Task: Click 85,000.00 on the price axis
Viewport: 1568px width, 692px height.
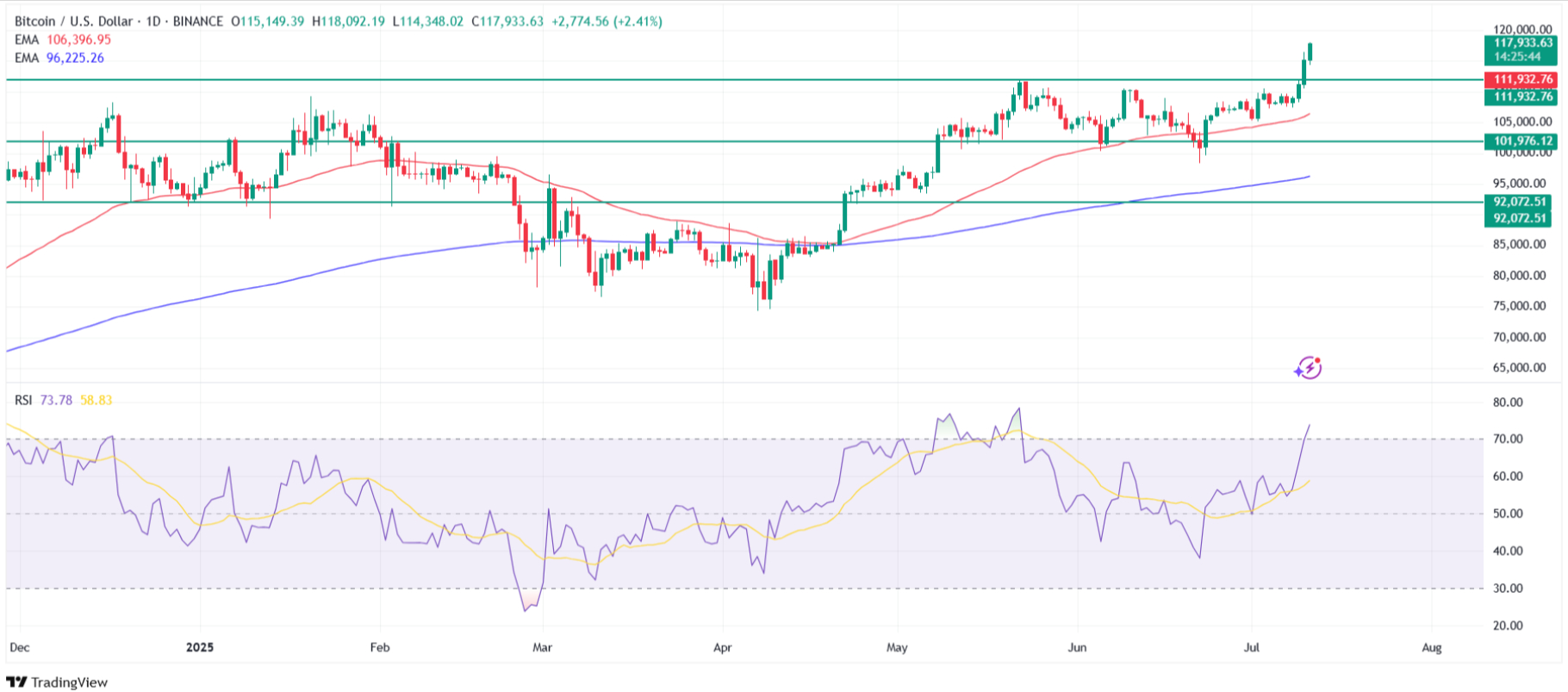Action: [x=1520, y=245]
